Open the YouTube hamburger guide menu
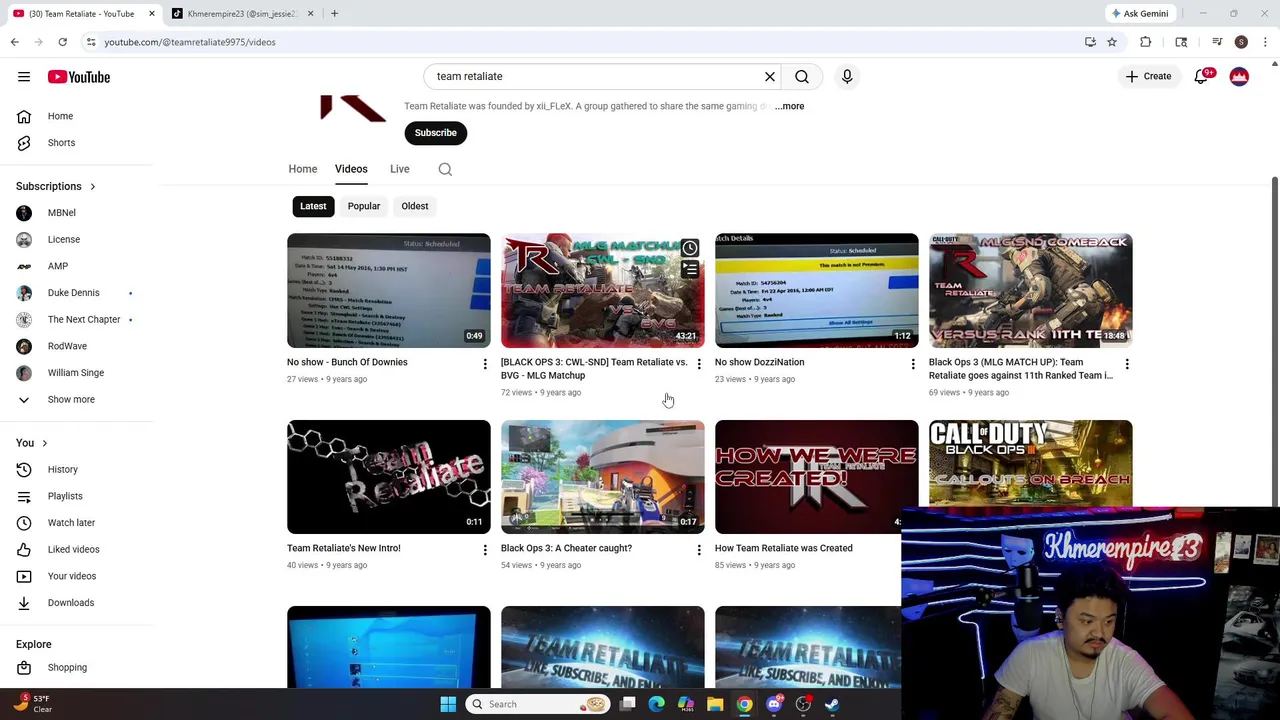1280x720 pixels. 24,77
